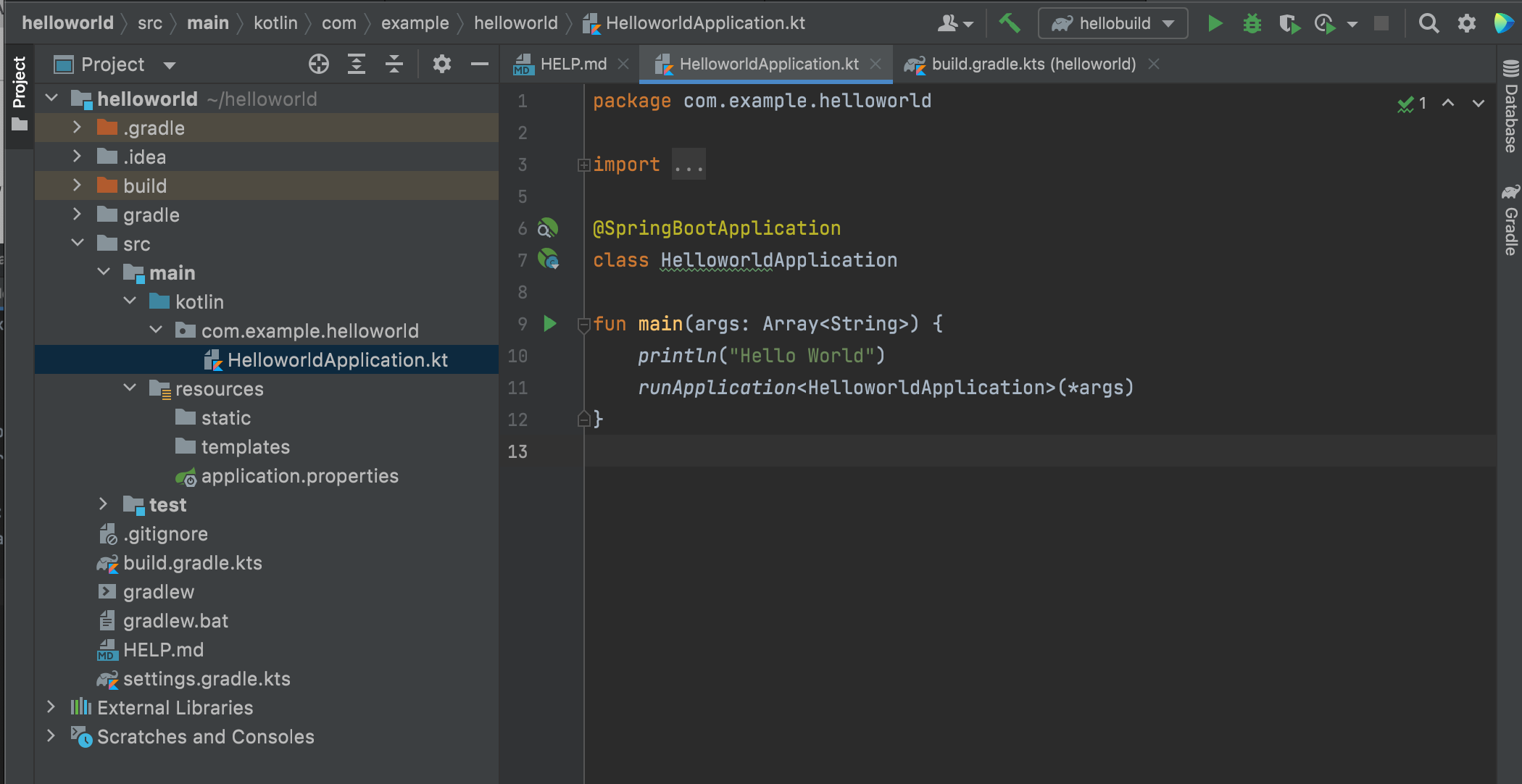Click the kotlin breadcrumb in navigation bar

click(275, 23)
